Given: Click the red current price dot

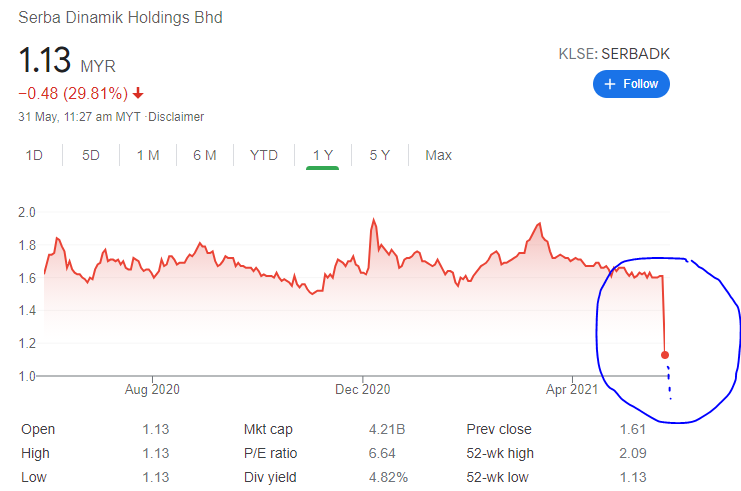Looking at the screenshot, I should click(x=665, y=355).
